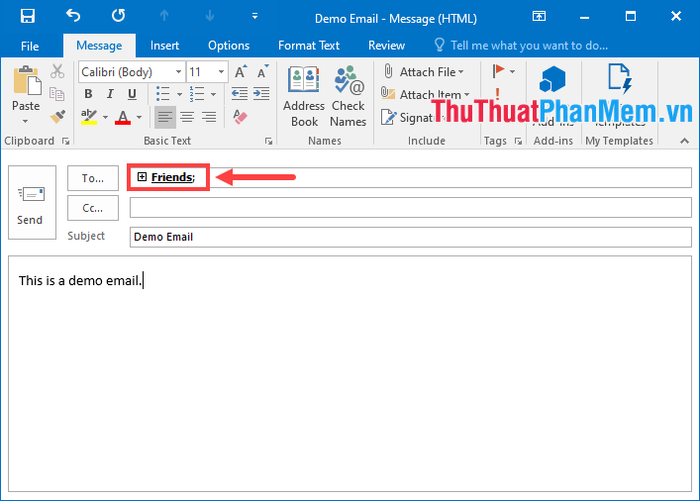The height and width of the screenshot is (501, 700).
Task: Click the Format Painter brush
Action: (57, 116)
